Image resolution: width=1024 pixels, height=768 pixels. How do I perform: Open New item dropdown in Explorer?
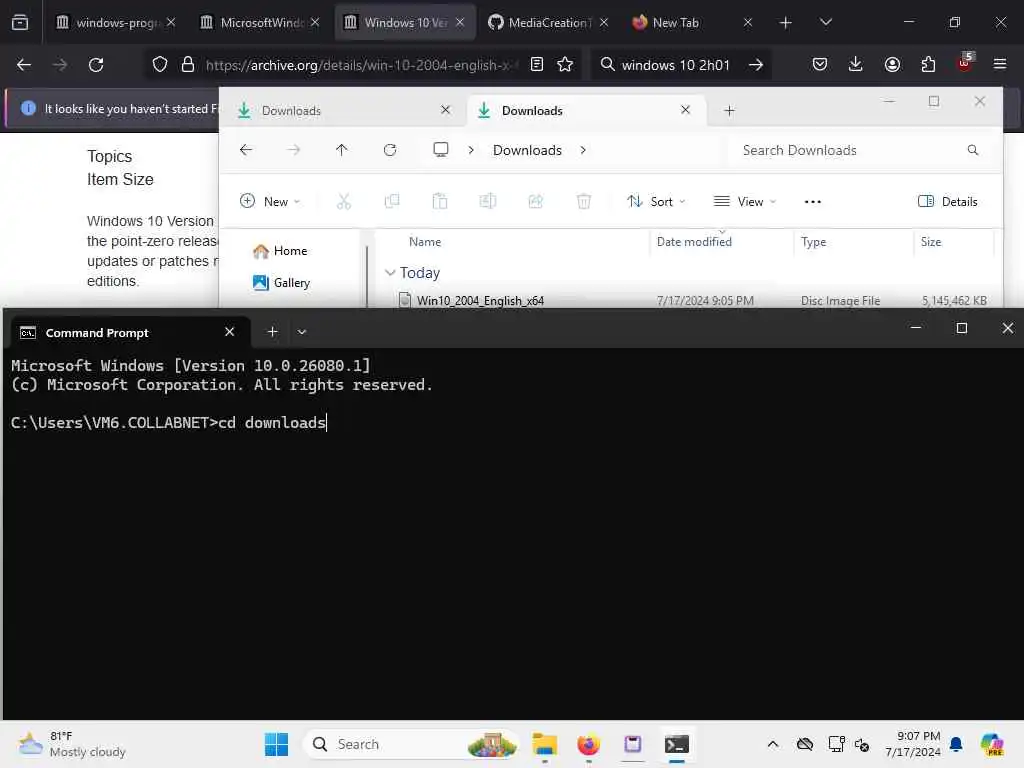[x=270, y=201]
